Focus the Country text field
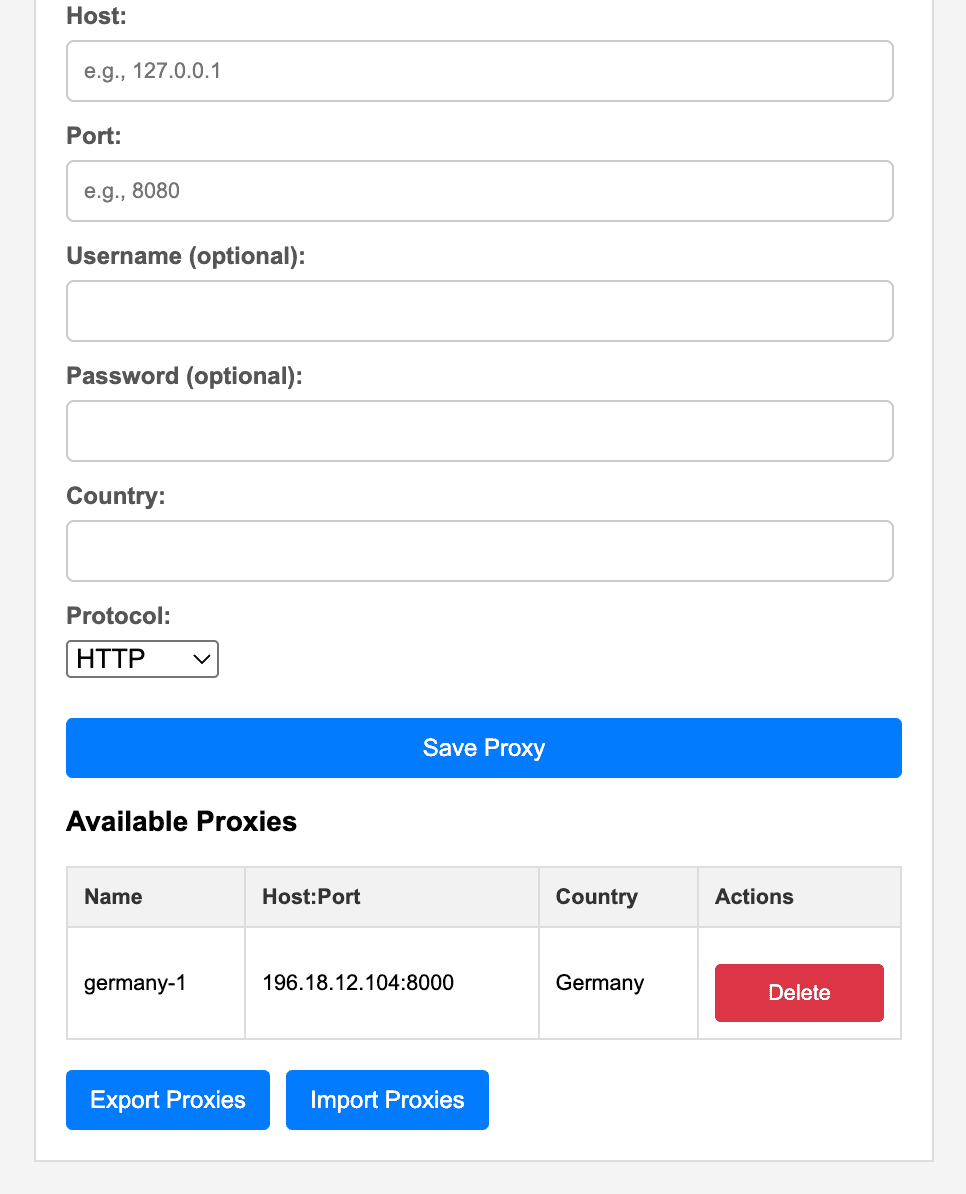966x1194 pixels. tap(479, 551)
